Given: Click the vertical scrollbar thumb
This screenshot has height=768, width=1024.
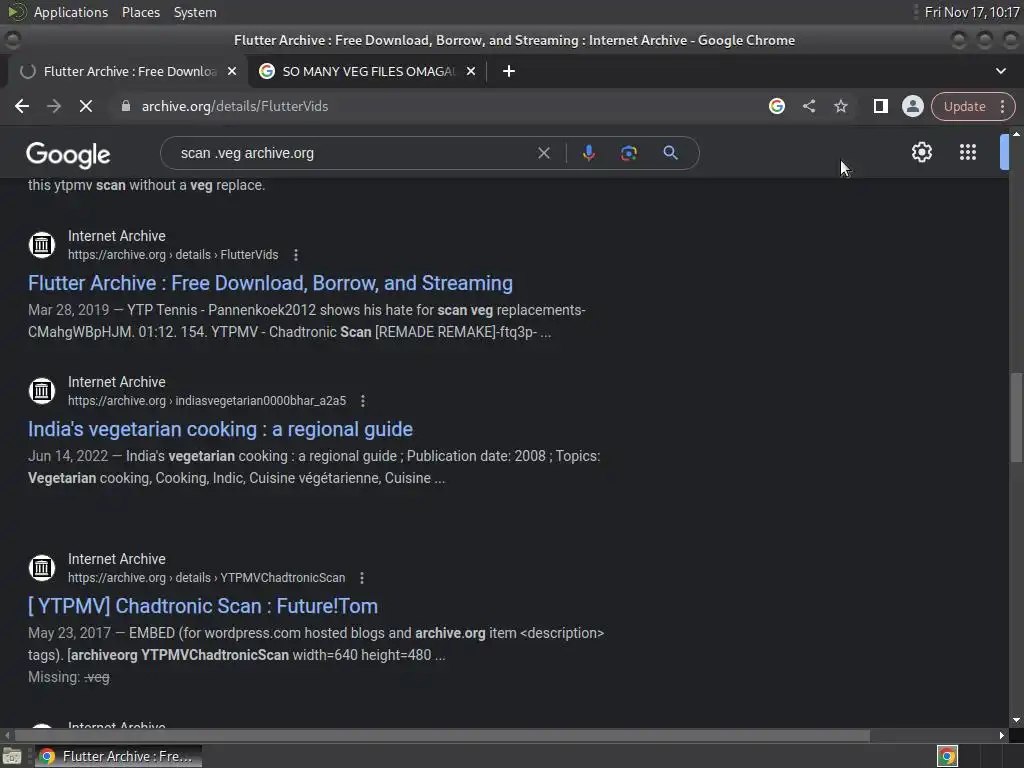Looking at the screenshot, I should pyautogui.click(x=1017, y=418).
